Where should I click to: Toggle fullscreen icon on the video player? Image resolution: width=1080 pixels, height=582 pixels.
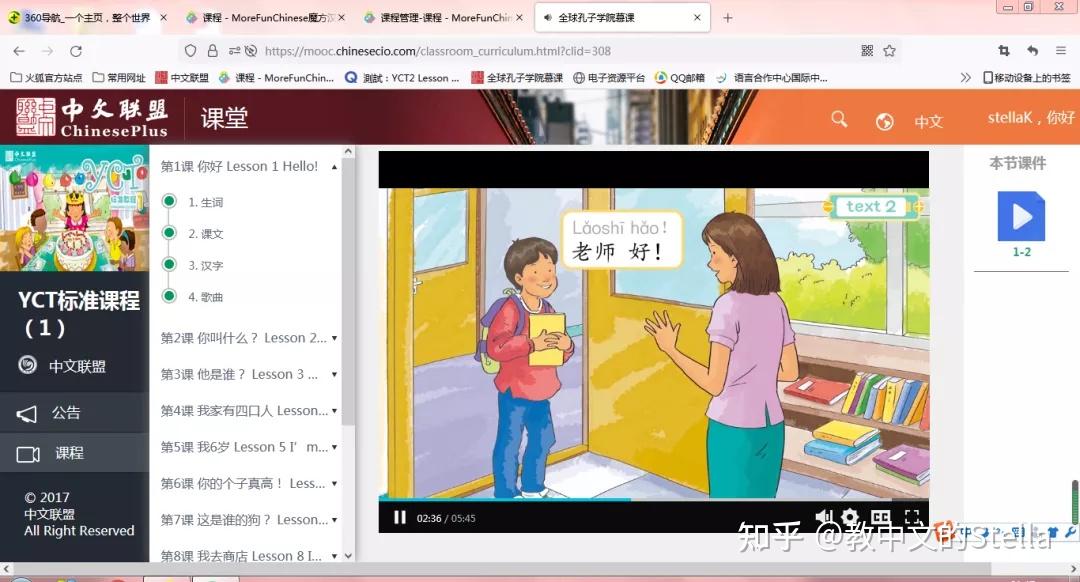coord(912,518)
